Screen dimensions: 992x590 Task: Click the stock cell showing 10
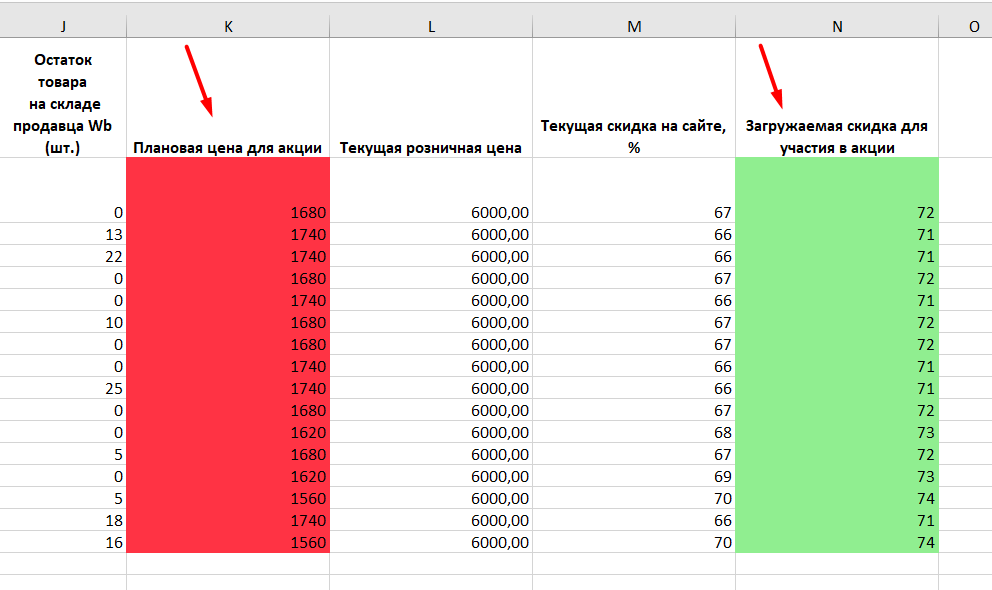pos(63,323)
